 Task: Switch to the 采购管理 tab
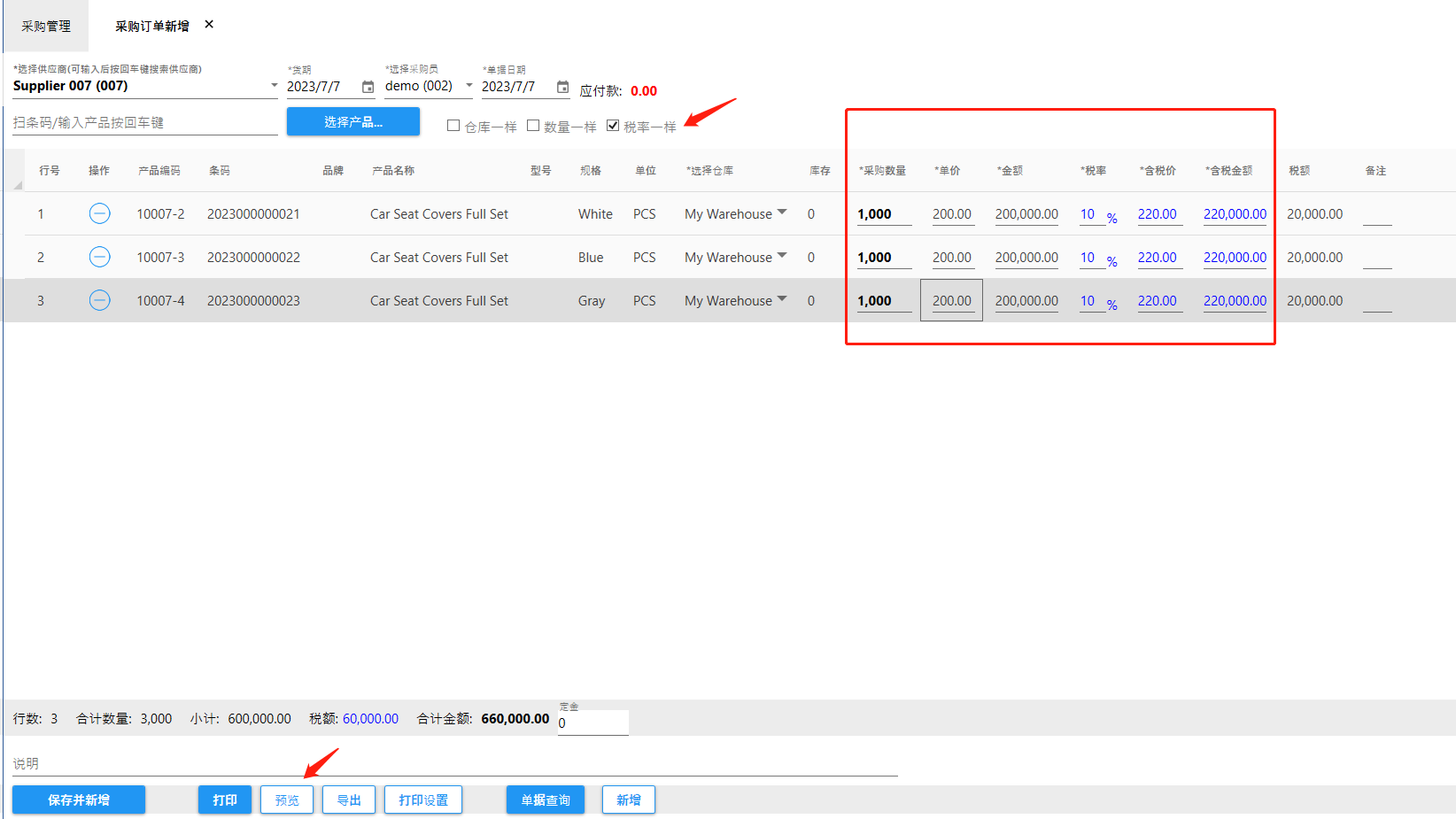pyautogui.click(x=46, y=27)
